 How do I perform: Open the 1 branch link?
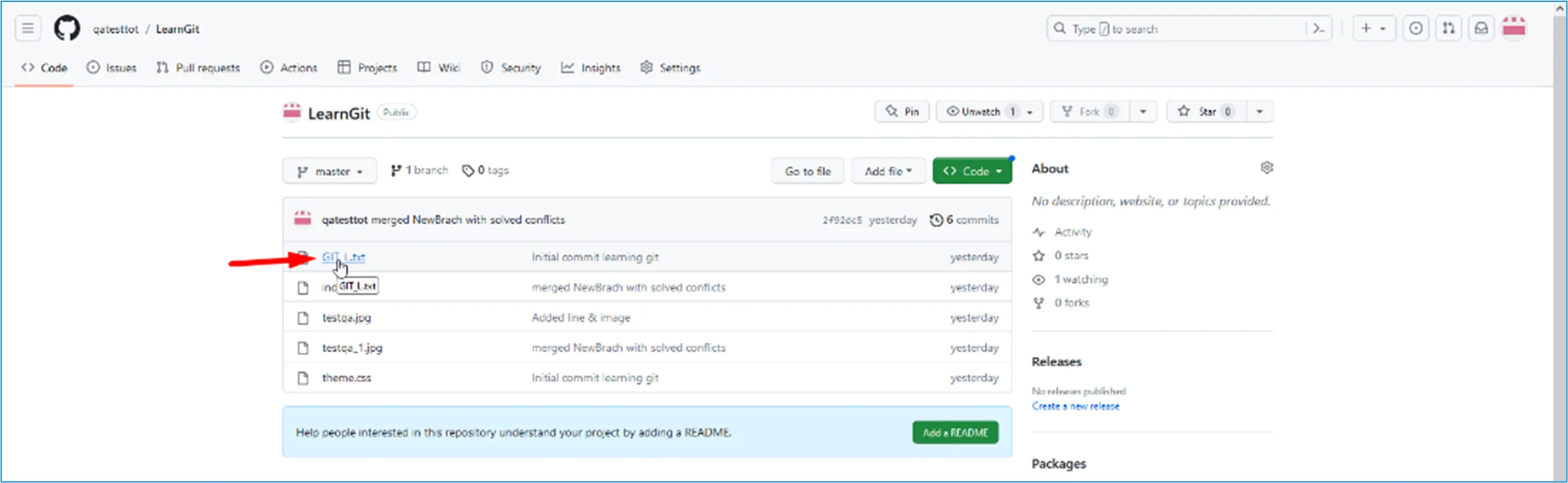419,171
